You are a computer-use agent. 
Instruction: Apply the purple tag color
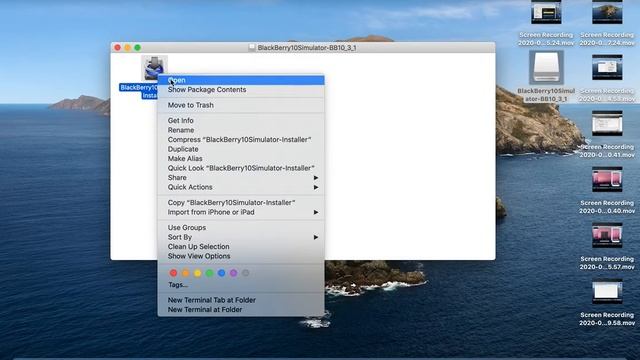point(233,273)
